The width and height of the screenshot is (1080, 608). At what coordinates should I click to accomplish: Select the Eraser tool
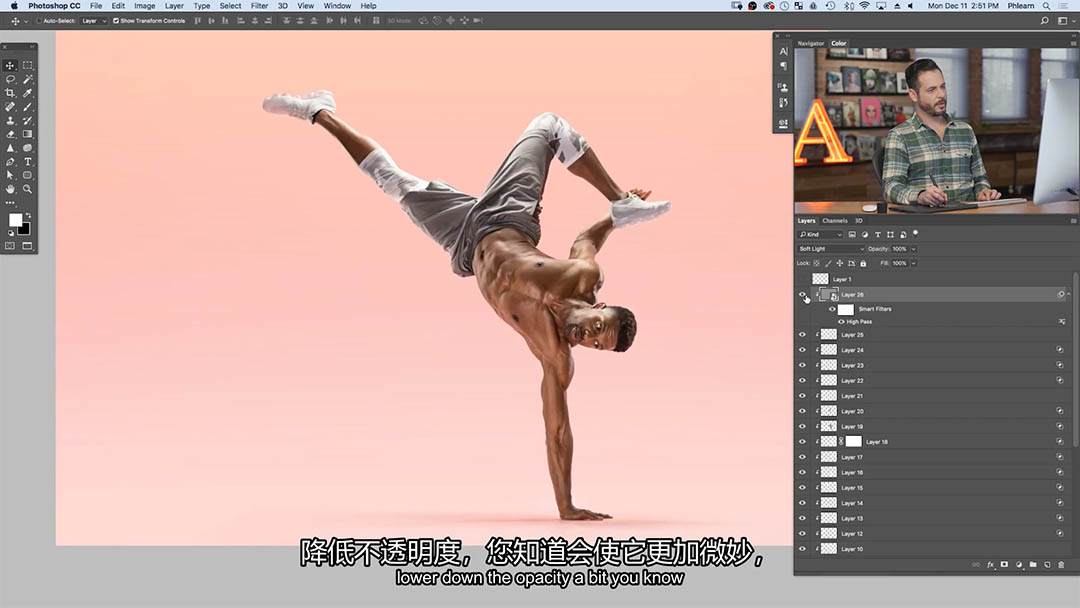click(10, 134)
